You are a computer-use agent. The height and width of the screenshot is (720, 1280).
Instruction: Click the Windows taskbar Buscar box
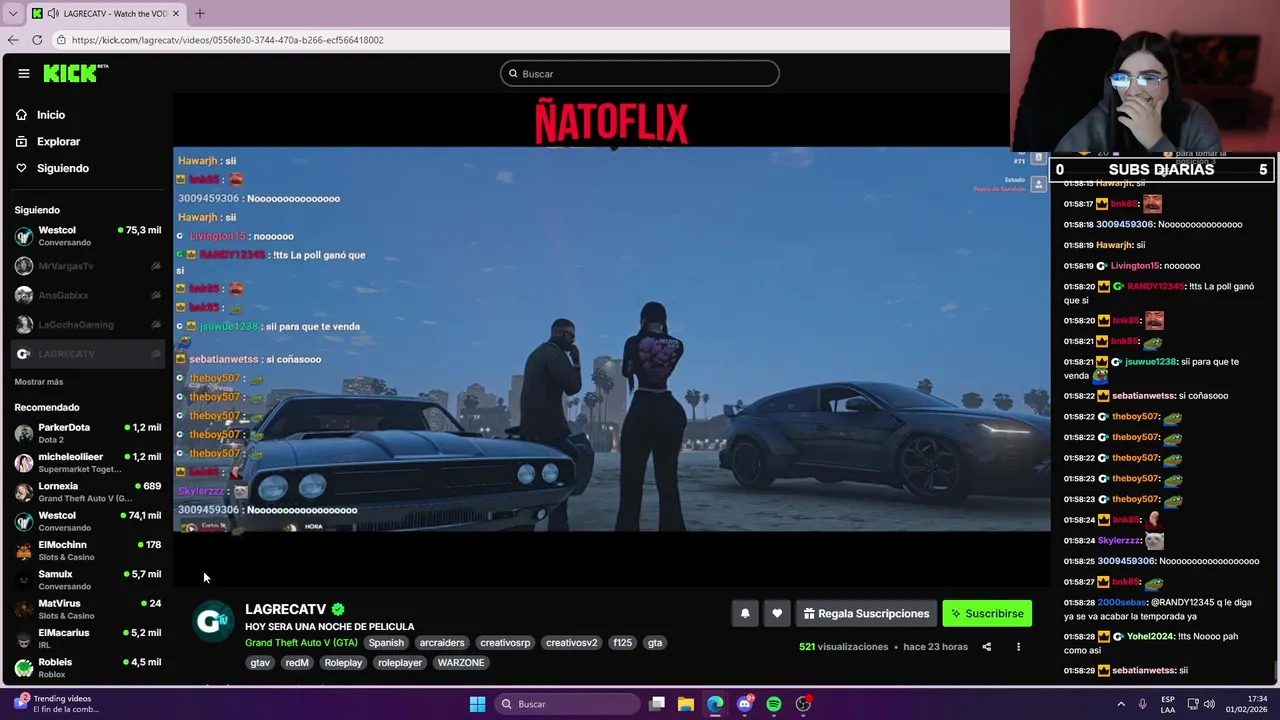(x=567, y=704)
